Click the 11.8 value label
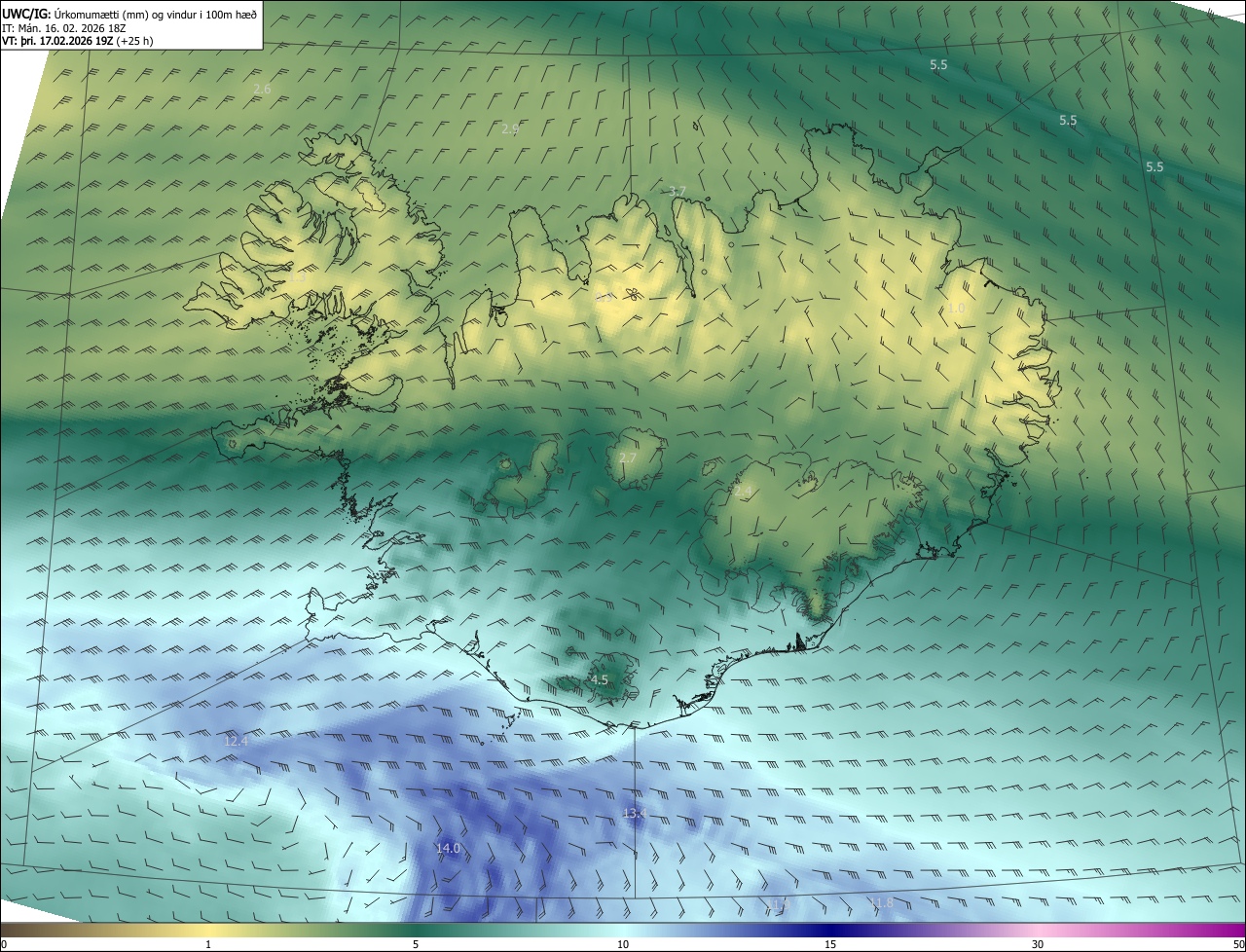1246x952 pixels. pos(881,903)
